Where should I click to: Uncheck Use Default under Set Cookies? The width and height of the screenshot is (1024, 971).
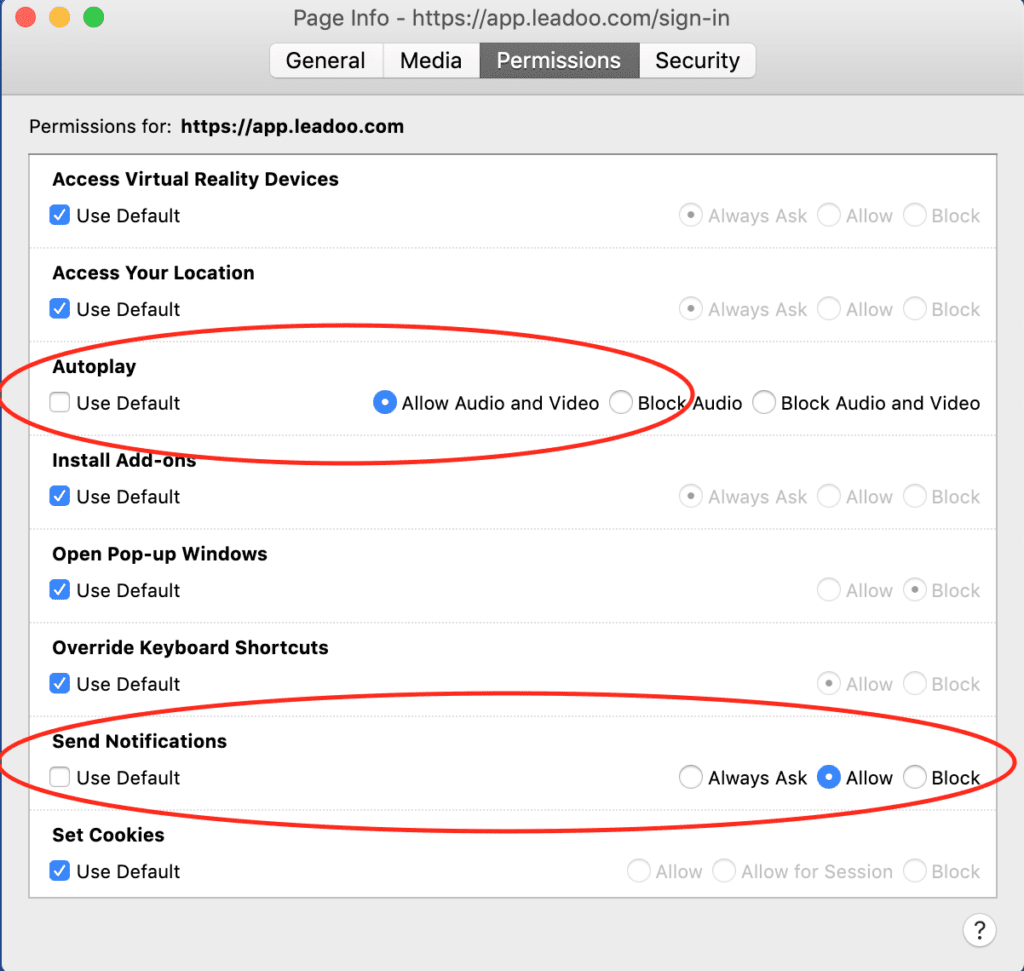(x=60, y=871)
